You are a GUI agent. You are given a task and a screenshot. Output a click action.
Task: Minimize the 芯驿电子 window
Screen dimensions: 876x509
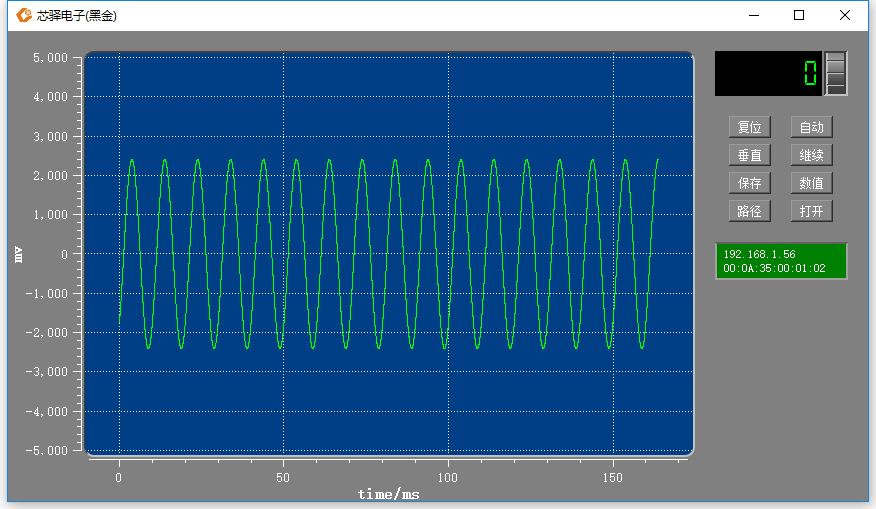[754, 15]
